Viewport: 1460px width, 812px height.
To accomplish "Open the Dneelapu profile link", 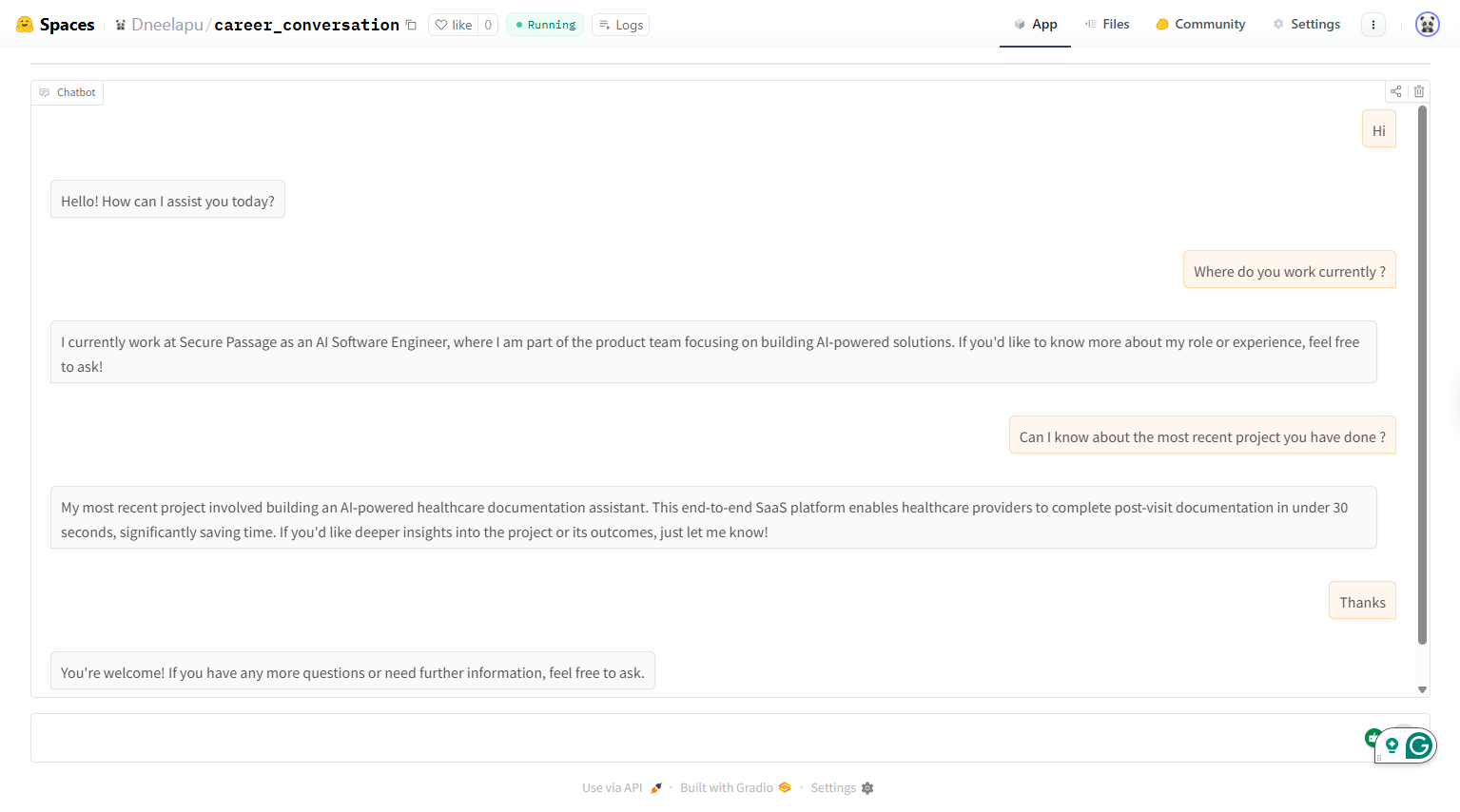I will pos(166,25).
